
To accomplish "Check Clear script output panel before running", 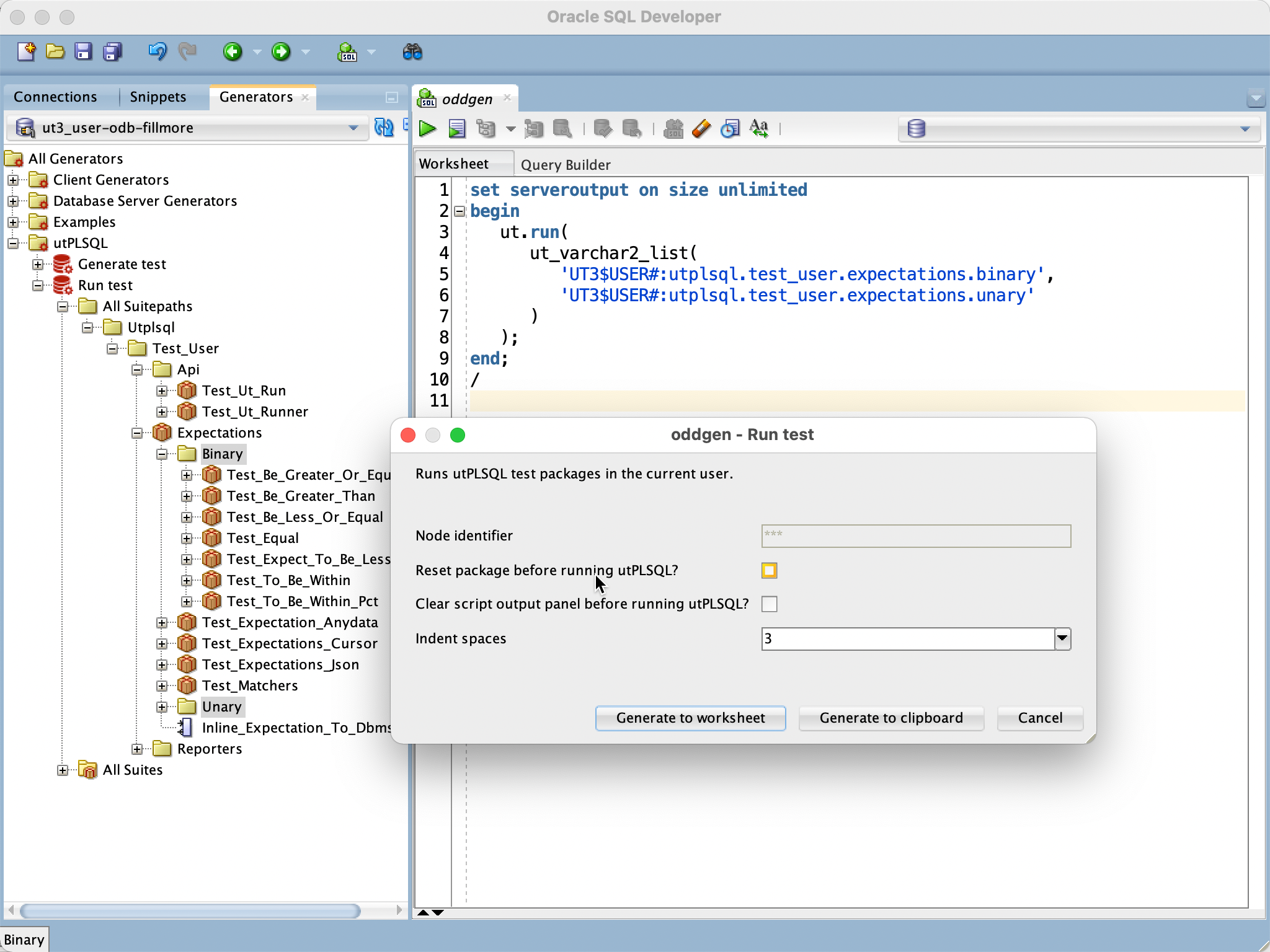I will point(769,604).
